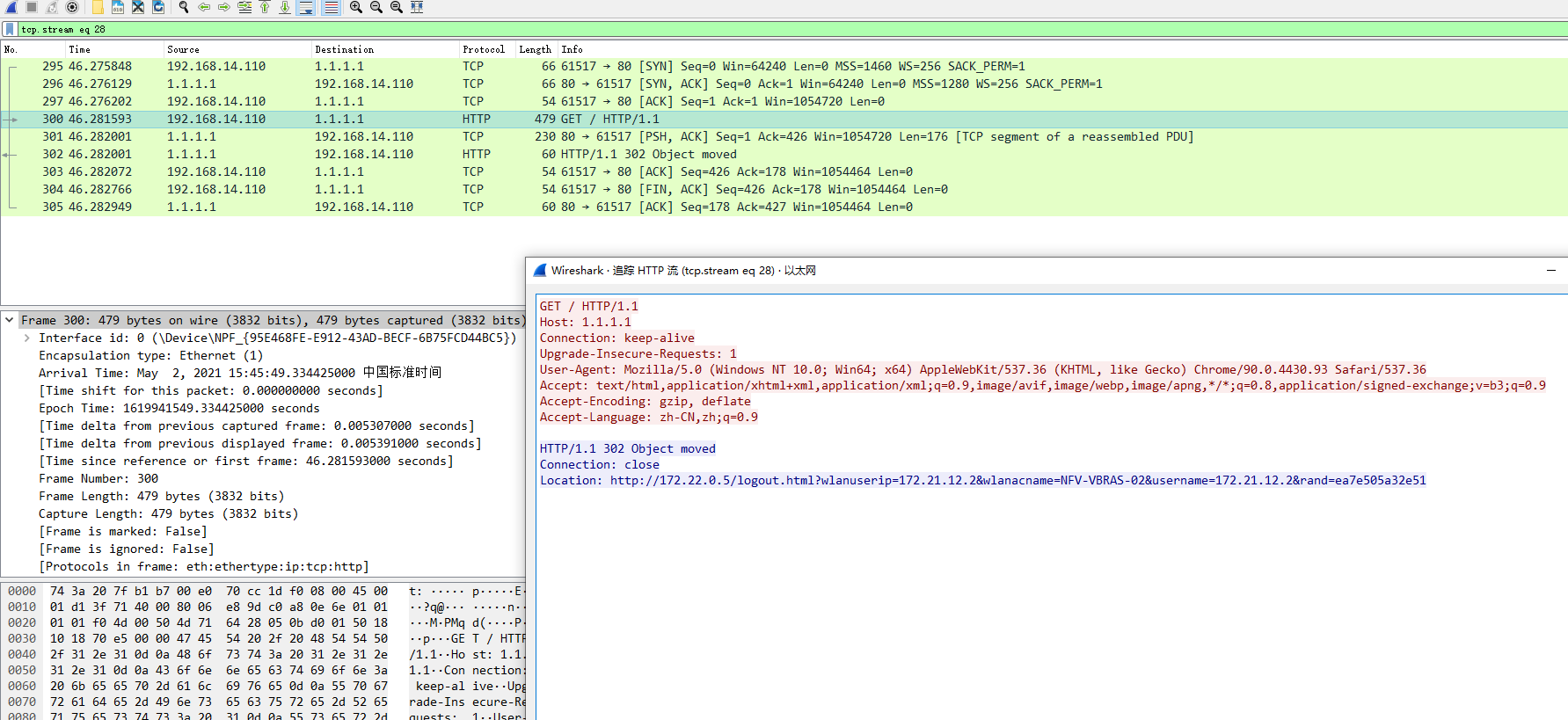Select Frame Number: 300 detail line
The width and height of the screenshot is (1568, 720).
pyautogui.click(x=98, y=478)
